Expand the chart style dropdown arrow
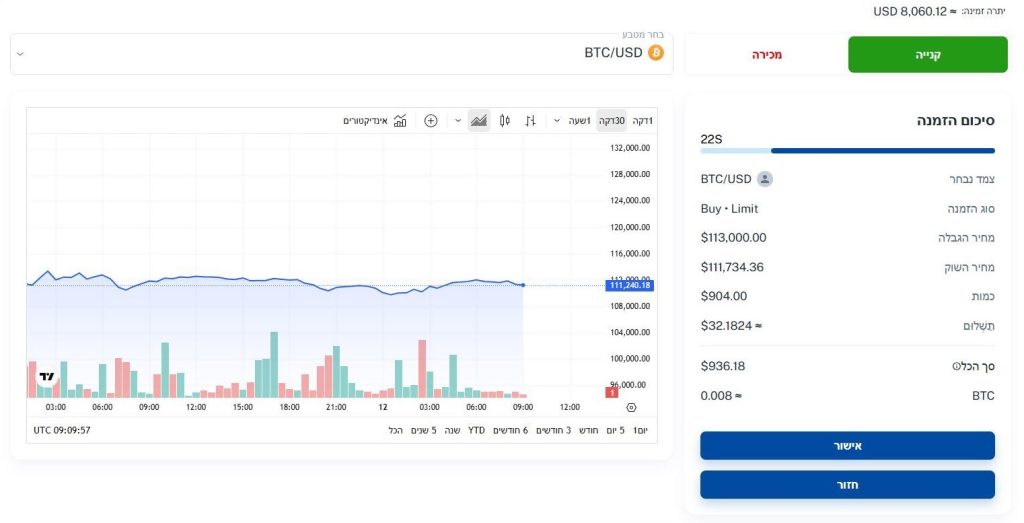Viewport: 1024px width, 523px height. click(458, 121)
